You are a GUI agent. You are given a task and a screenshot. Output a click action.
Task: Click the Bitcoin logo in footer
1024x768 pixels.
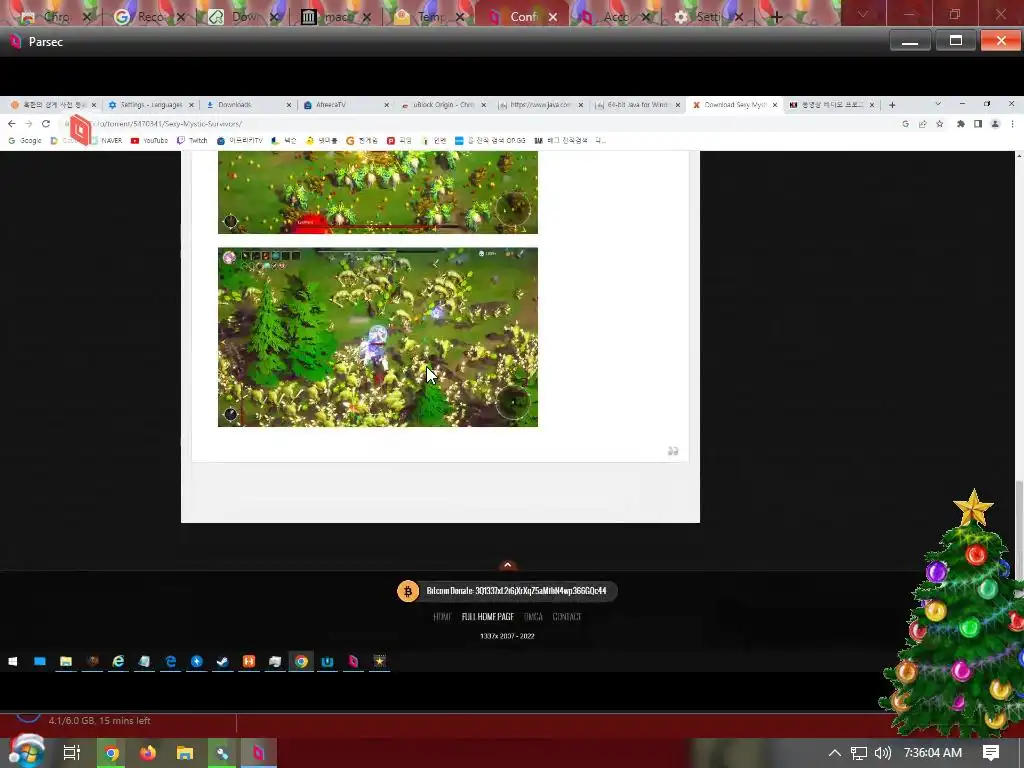pos(408,591)
